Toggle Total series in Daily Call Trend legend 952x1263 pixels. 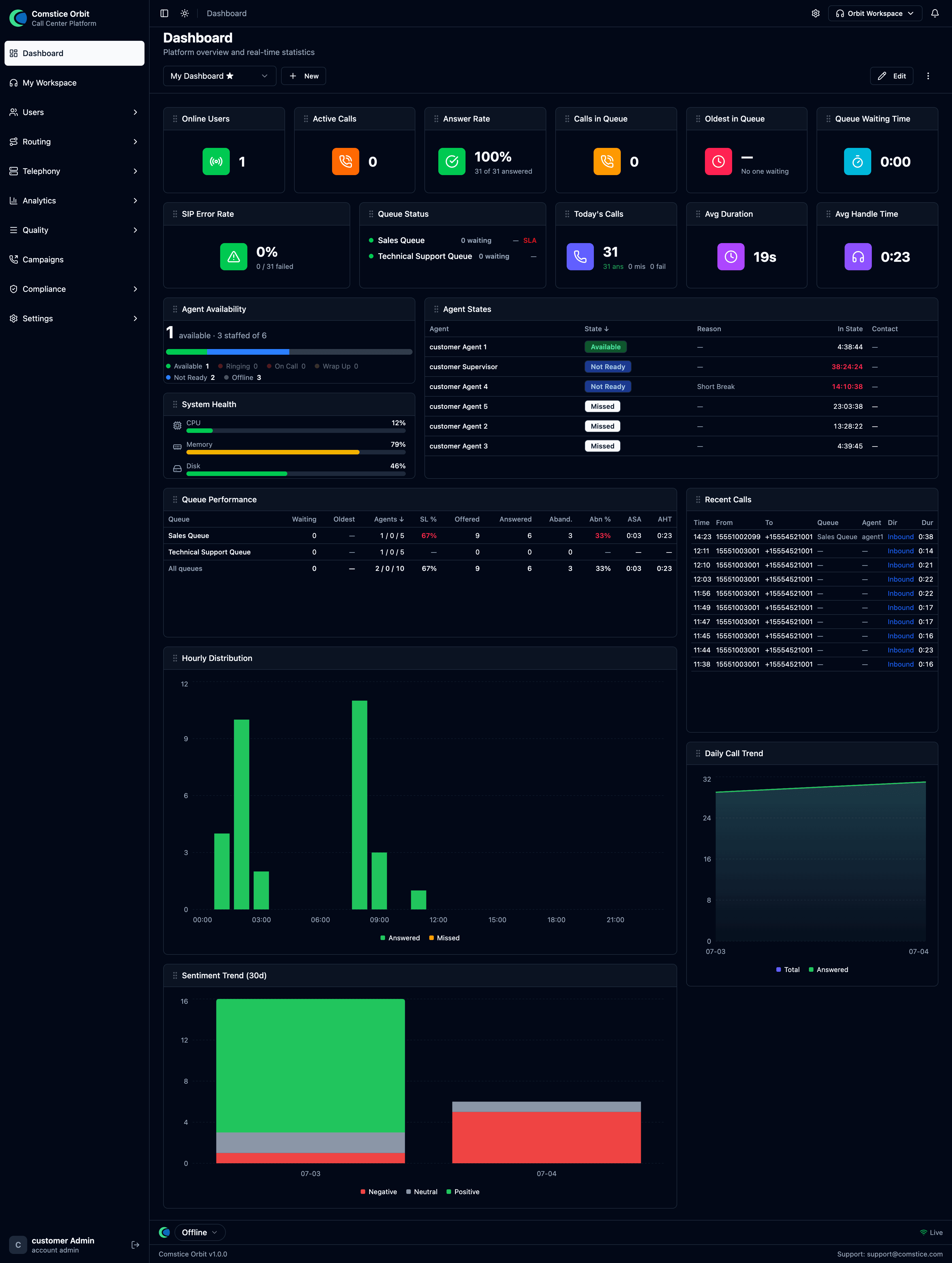coord(788,969)
